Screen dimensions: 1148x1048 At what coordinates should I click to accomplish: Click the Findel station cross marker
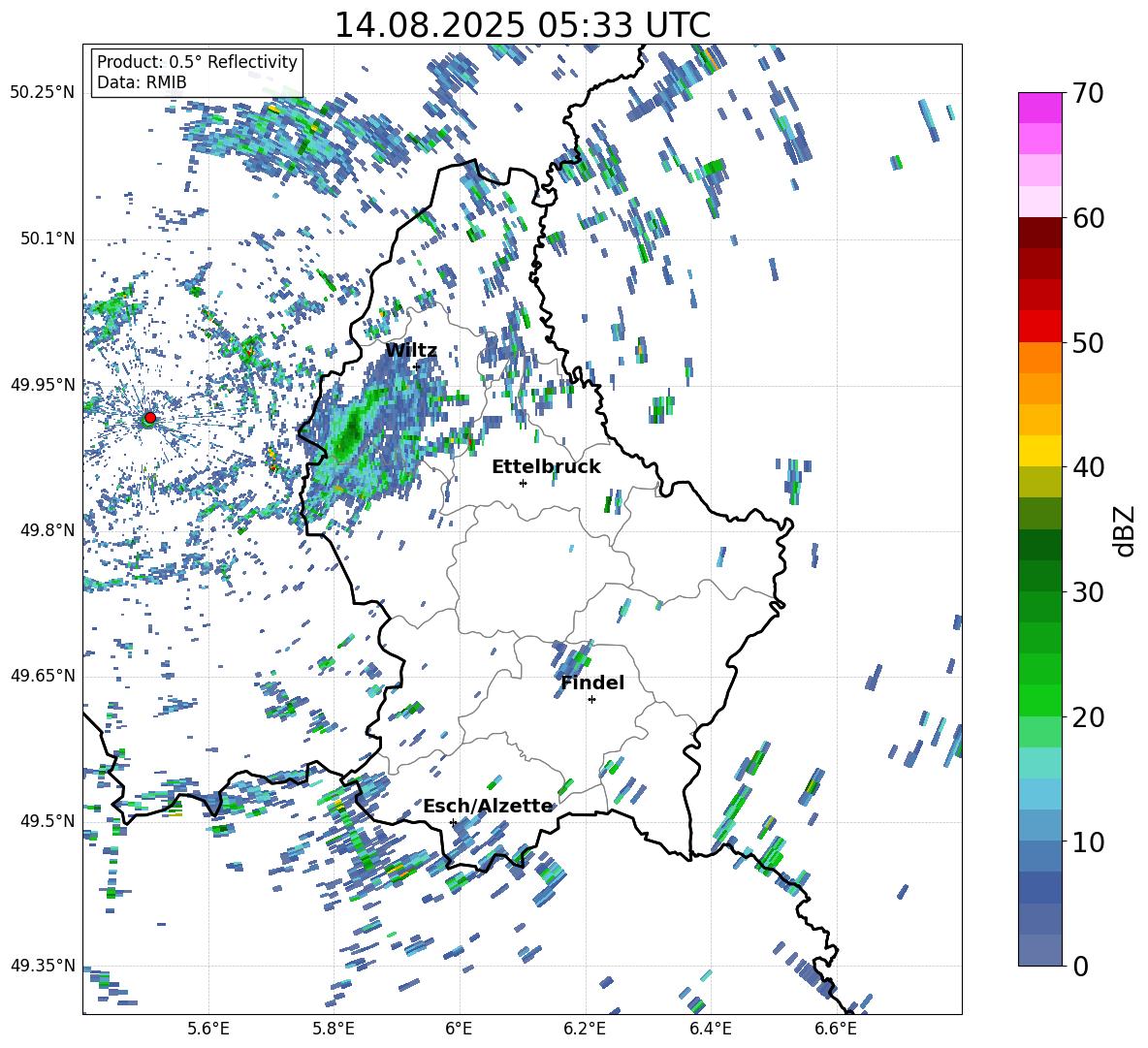pos(591,700)
